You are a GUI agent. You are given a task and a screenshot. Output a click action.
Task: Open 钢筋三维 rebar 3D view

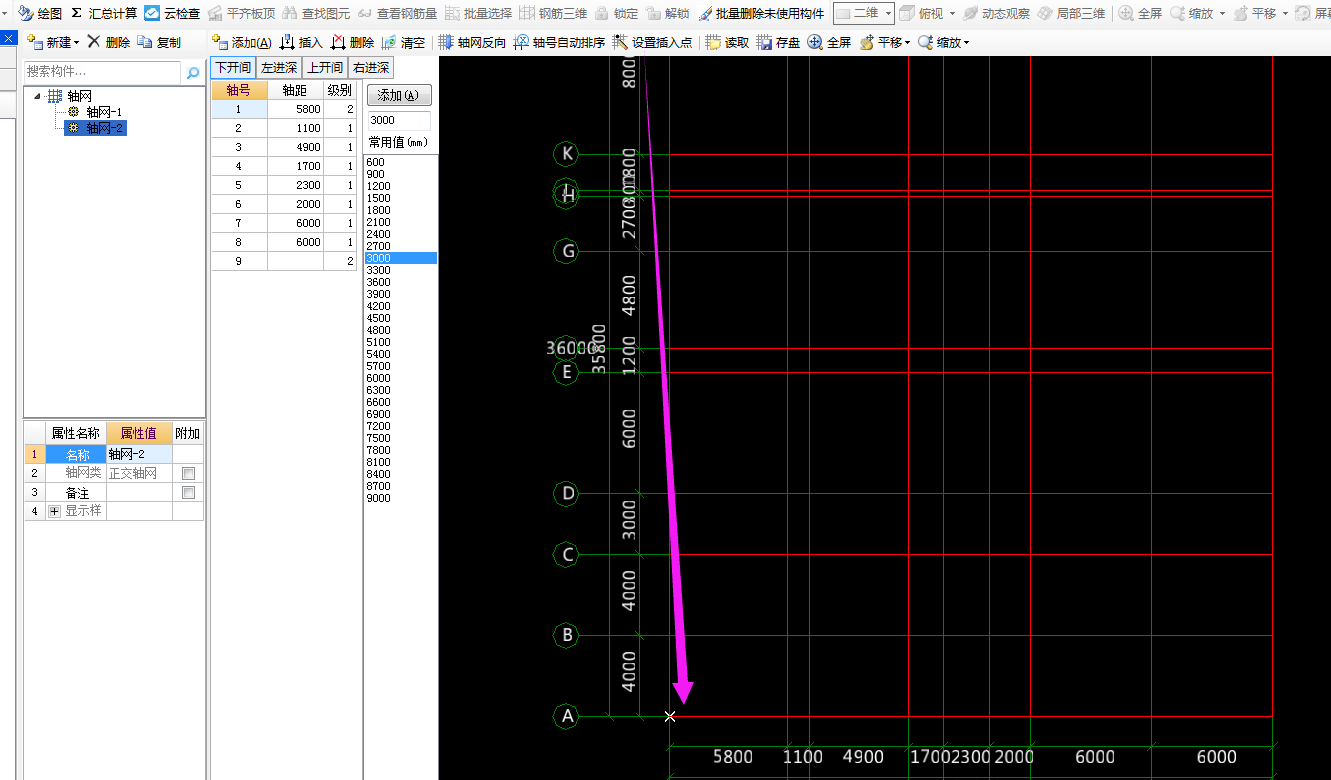553,14
